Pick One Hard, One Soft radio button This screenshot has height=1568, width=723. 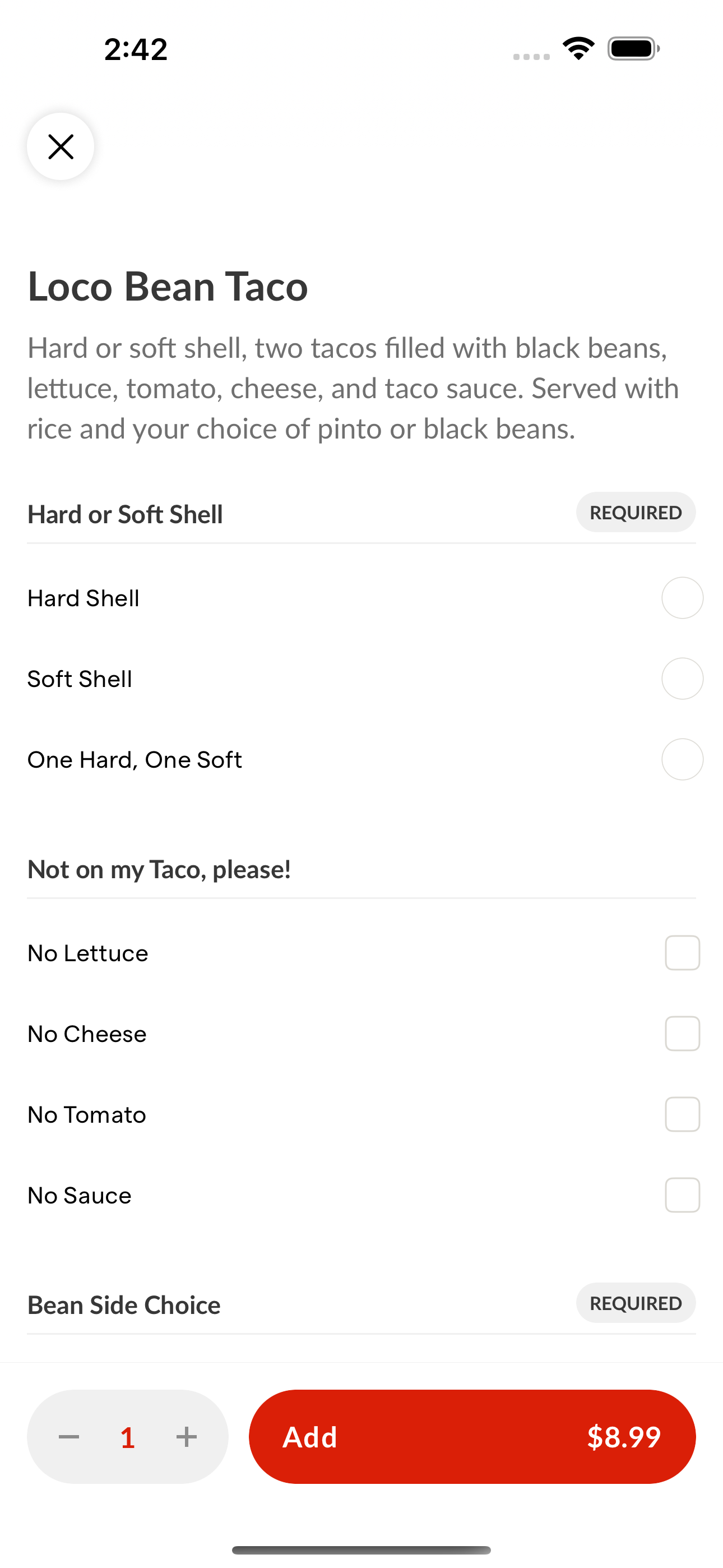tap(682, 760)
